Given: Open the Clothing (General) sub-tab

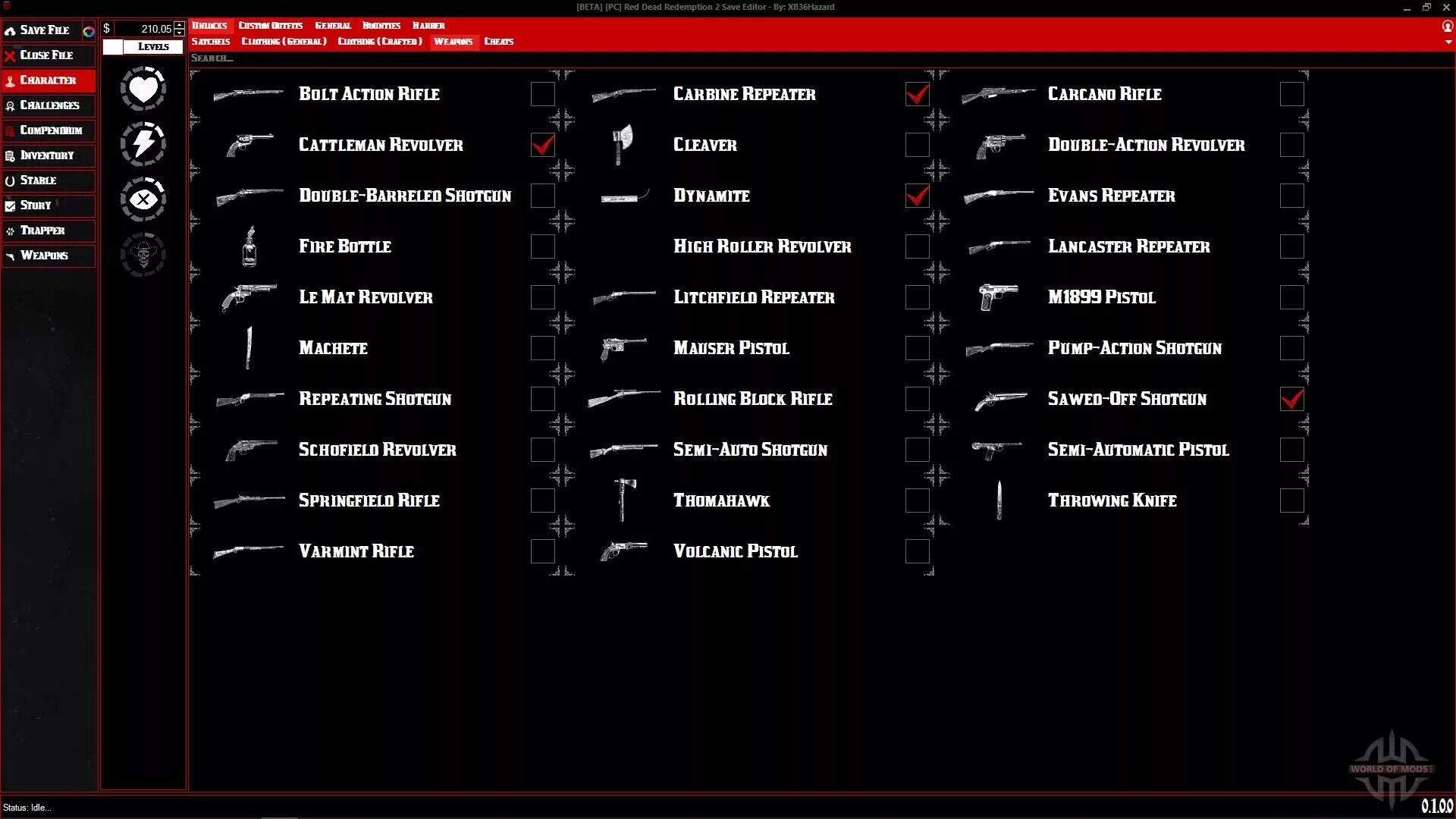Looking at the screenshot, I should point(284,41).
